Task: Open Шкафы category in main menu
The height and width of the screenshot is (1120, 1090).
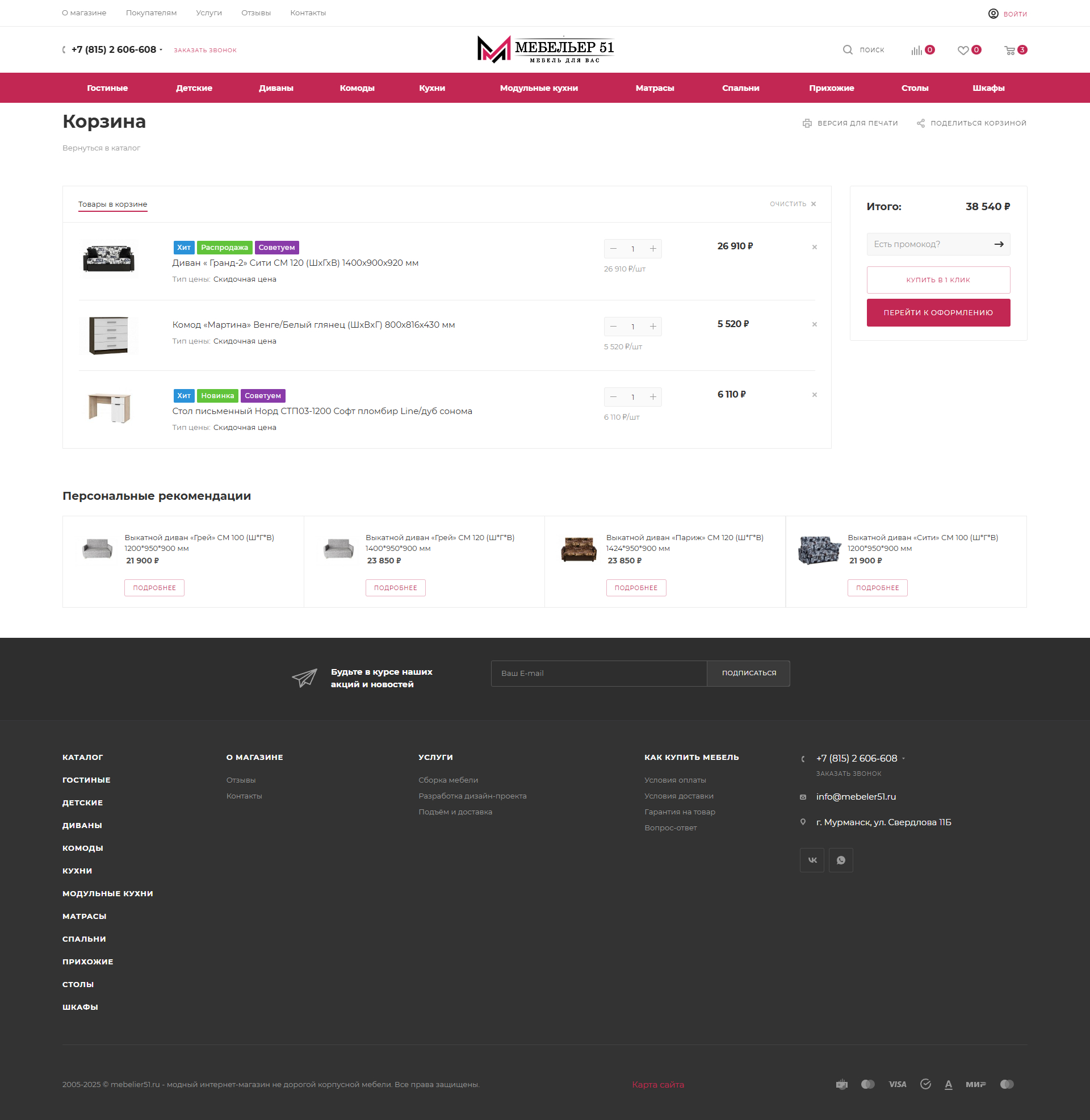Action: coord(988,88)
